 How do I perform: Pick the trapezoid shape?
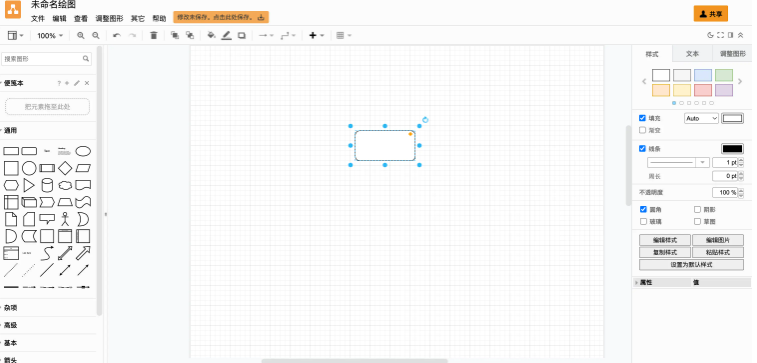pos(65,202)
